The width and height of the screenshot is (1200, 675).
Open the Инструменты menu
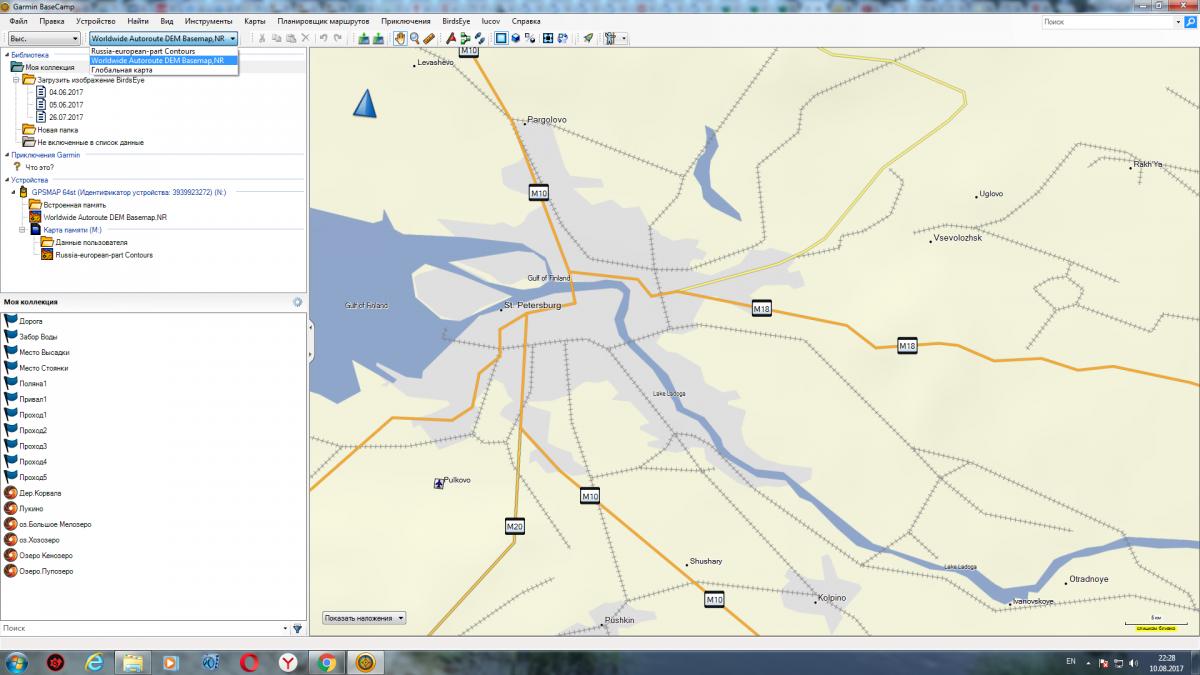click(208, 21)
